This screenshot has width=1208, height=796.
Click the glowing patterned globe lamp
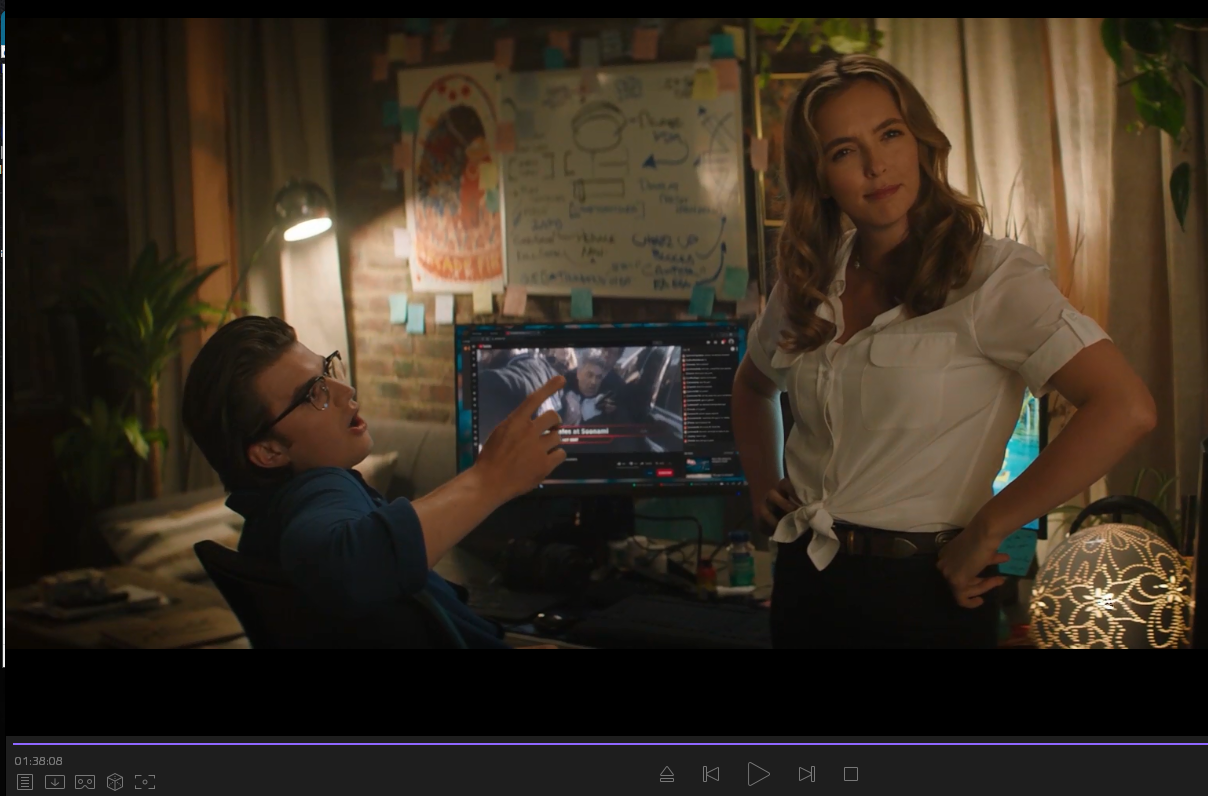[1110, 586]
